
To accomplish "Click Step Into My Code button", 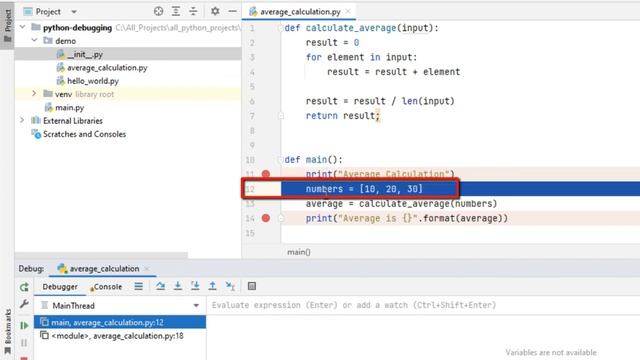I will 195,286.
